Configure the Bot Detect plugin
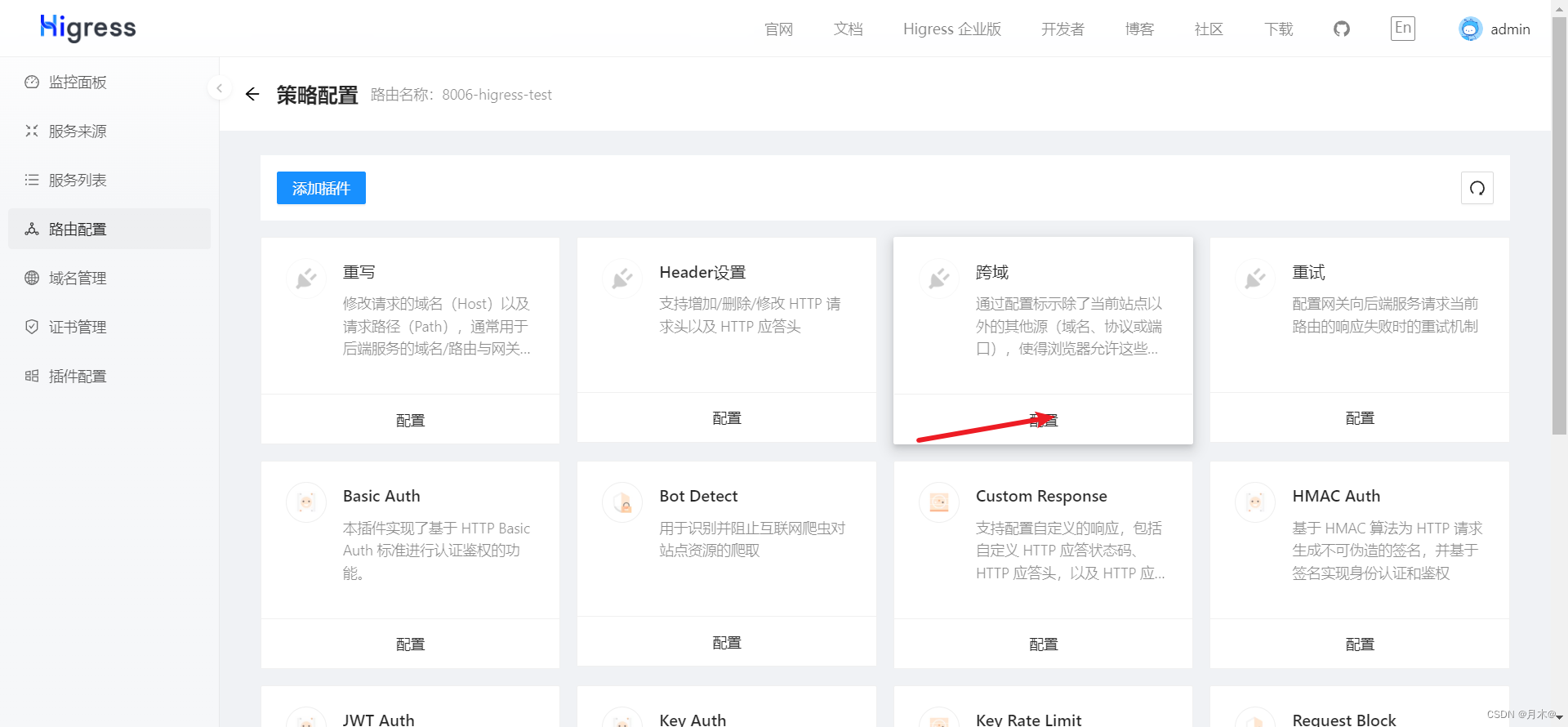1568x727 pixels. 727,643
